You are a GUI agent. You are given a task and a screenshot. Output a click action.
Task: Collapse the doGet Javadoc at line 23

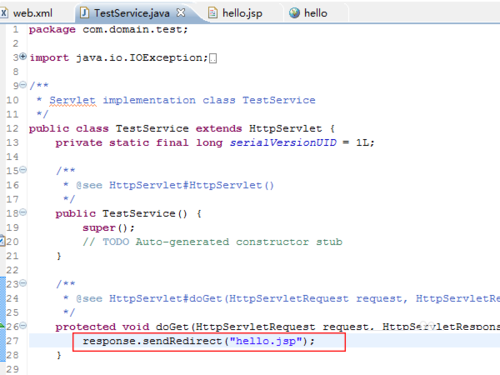click(23, 283)
